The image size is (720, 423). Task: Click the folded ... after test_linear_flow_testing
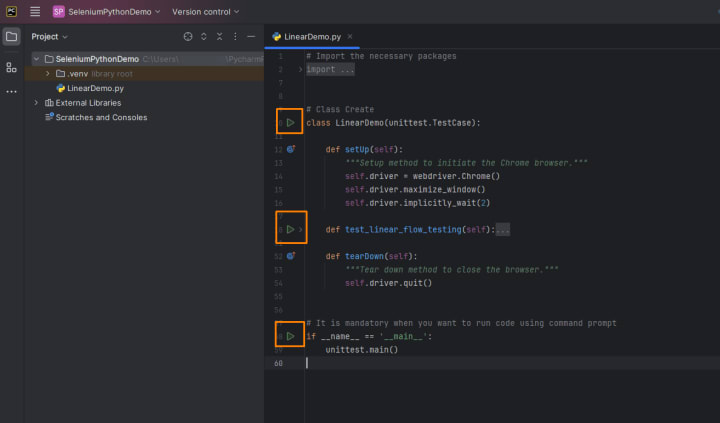pyautogui.click(x=503, y=230)
